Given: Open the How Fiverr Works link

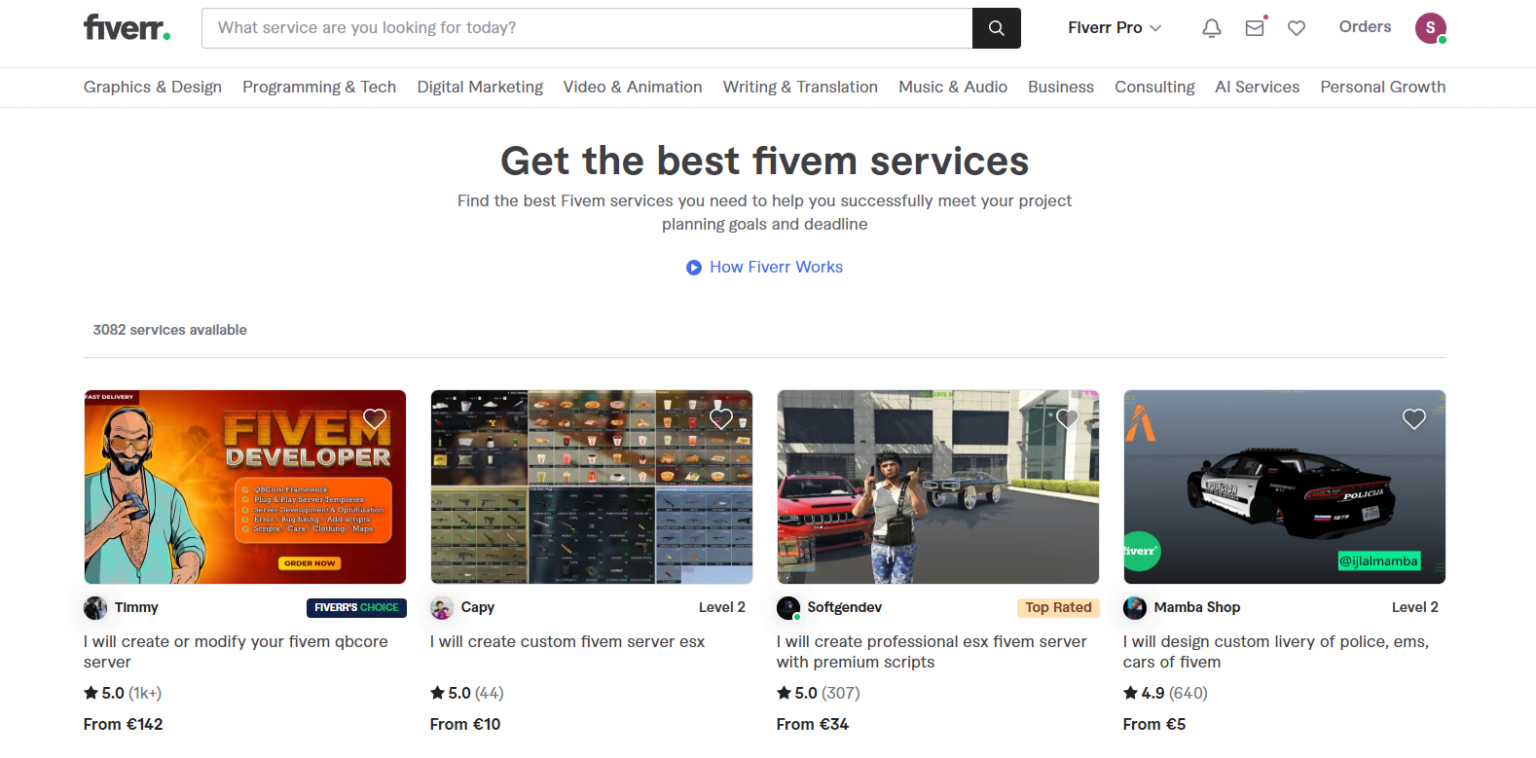Looking at the screenshot, I should [776, 267].
